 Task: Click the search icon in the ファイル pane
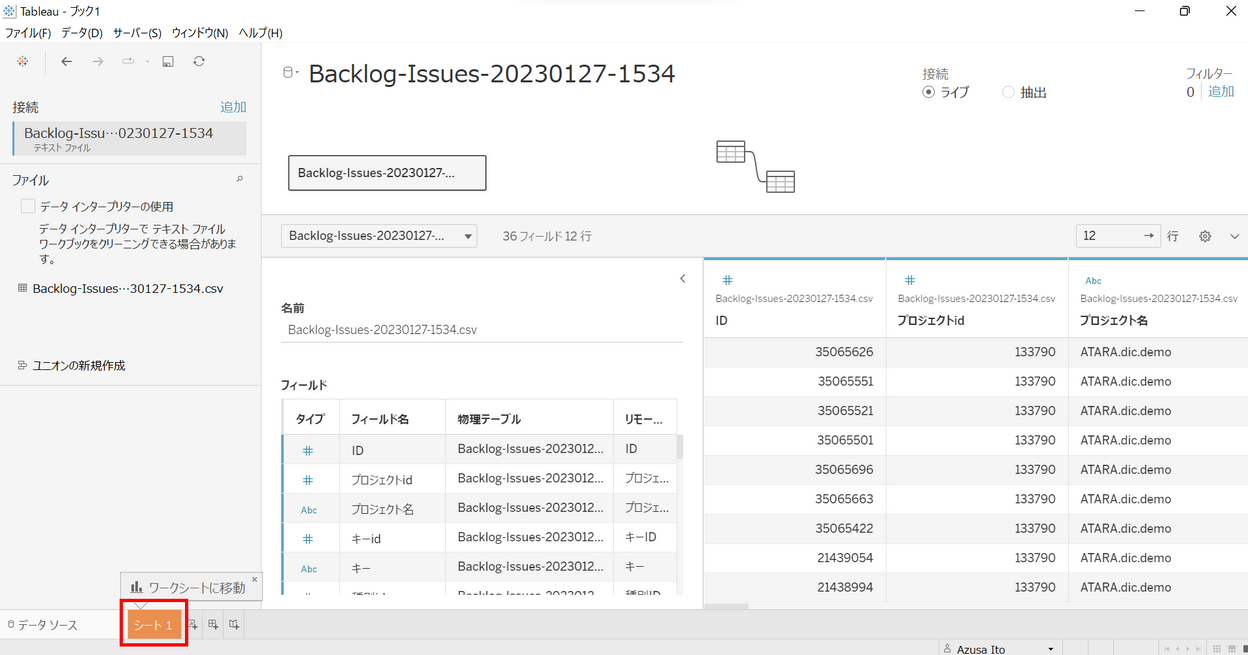[239, 180]
